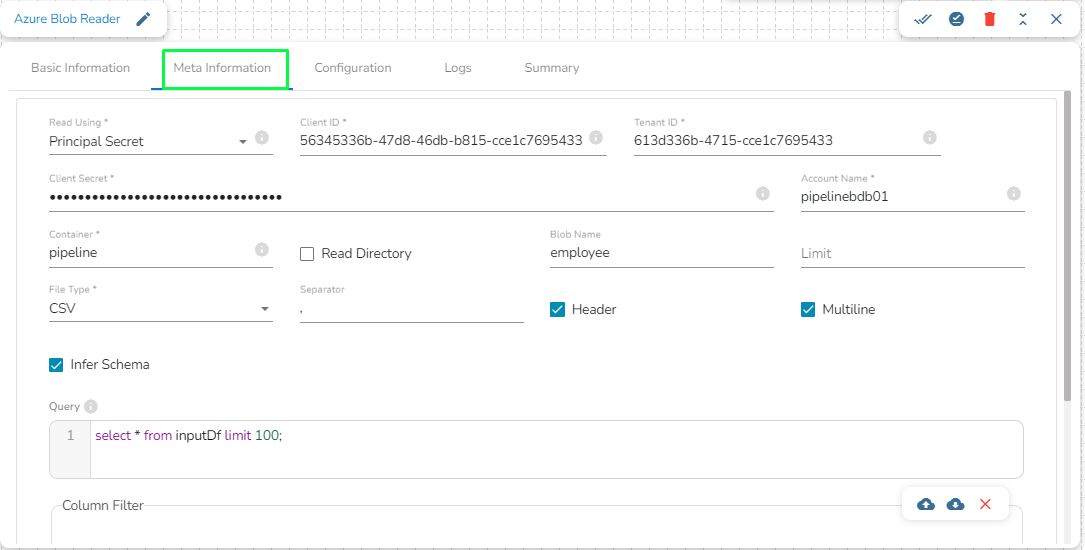This screenshot has height=550, width=1085.
Task: Uncheck the Header checkbox
Action: tap(557, 309)
